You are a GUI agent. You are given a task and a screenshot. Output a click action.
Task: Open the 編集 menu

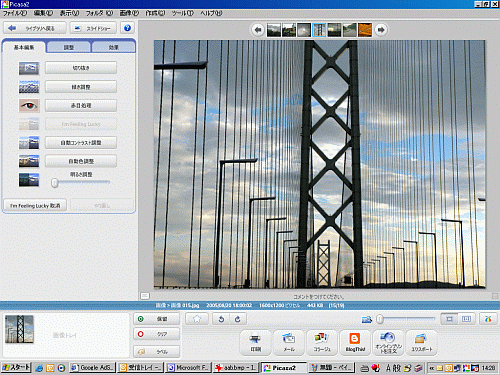[43, 13]
